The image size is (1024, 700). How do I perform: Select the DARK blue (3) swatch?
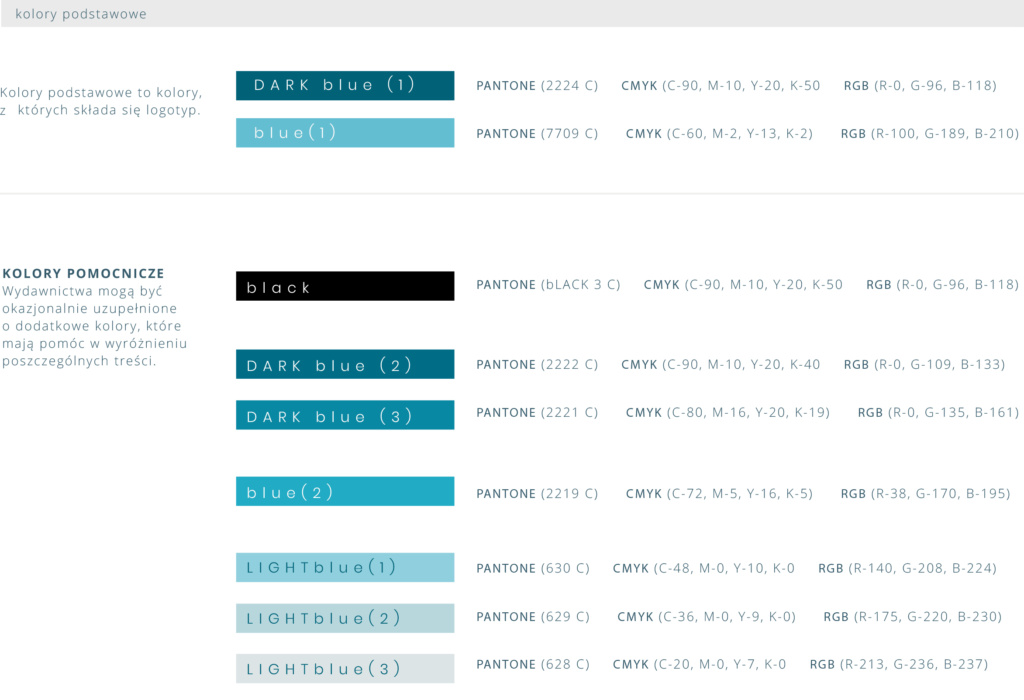[345, 415]
